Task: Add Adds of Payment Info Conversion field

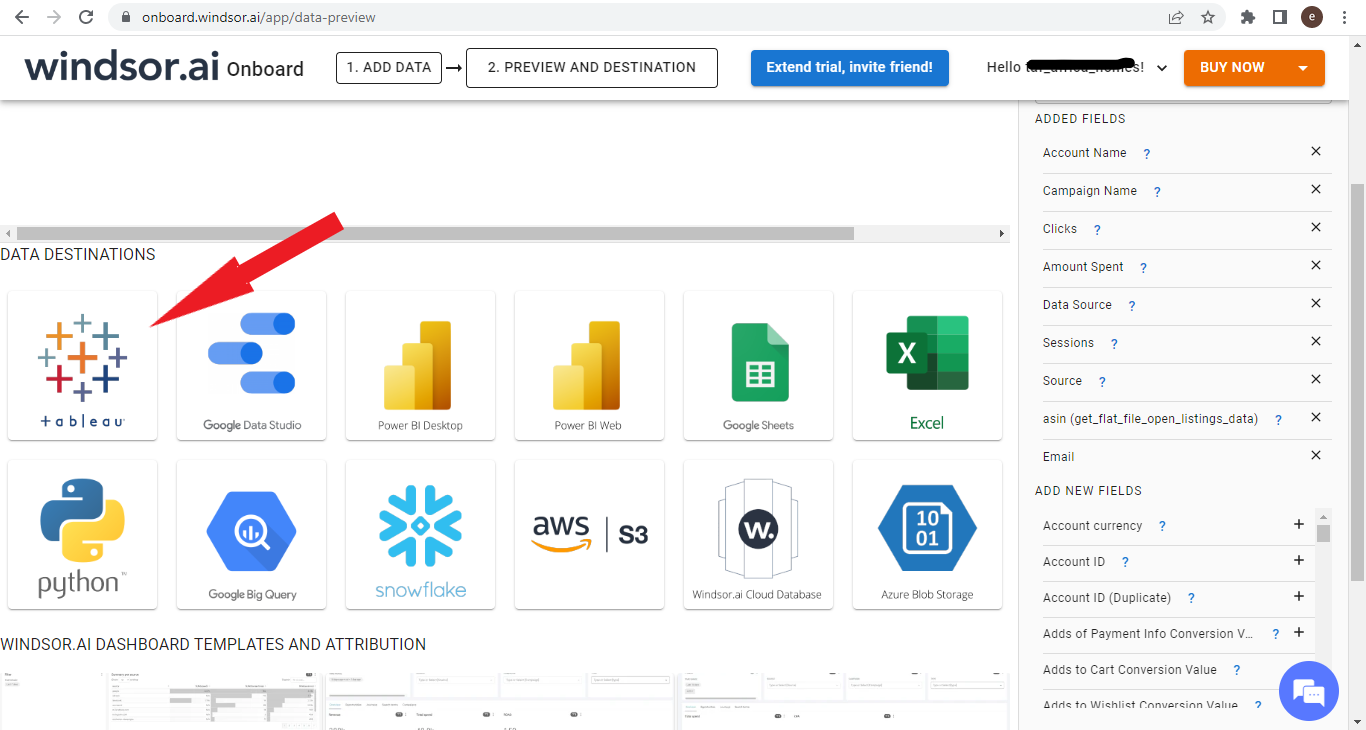Action: tap(1299, 632)
